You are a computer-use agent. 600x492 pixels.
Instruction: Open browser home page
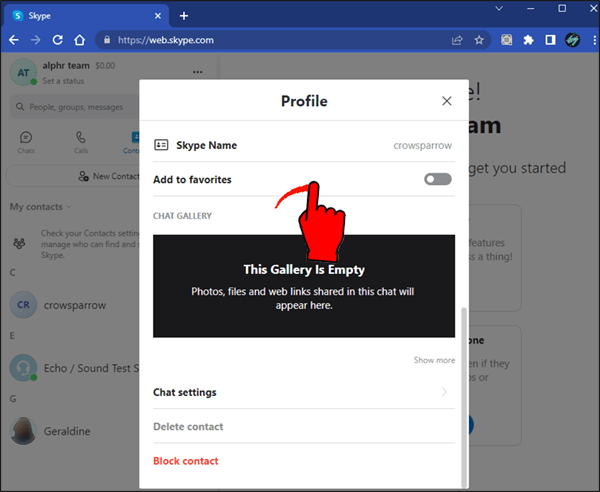[80, 40]
